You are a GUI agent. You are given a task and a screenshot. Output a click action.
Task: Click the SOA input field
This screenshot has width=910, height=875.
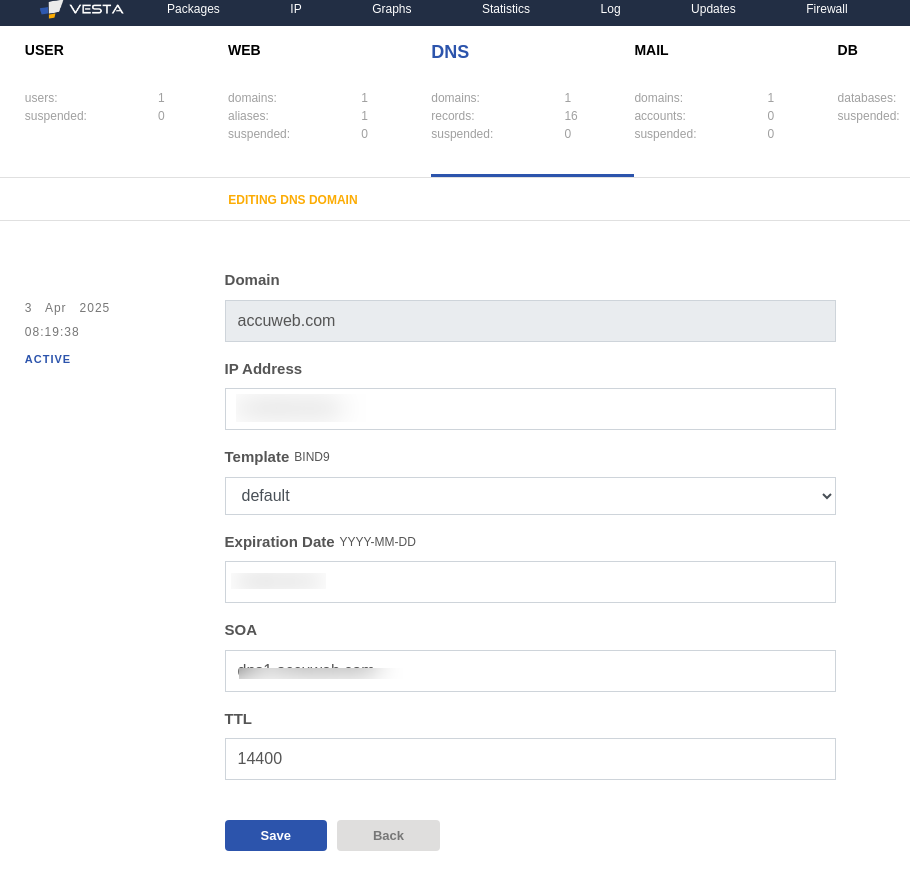tap(530, 671)
